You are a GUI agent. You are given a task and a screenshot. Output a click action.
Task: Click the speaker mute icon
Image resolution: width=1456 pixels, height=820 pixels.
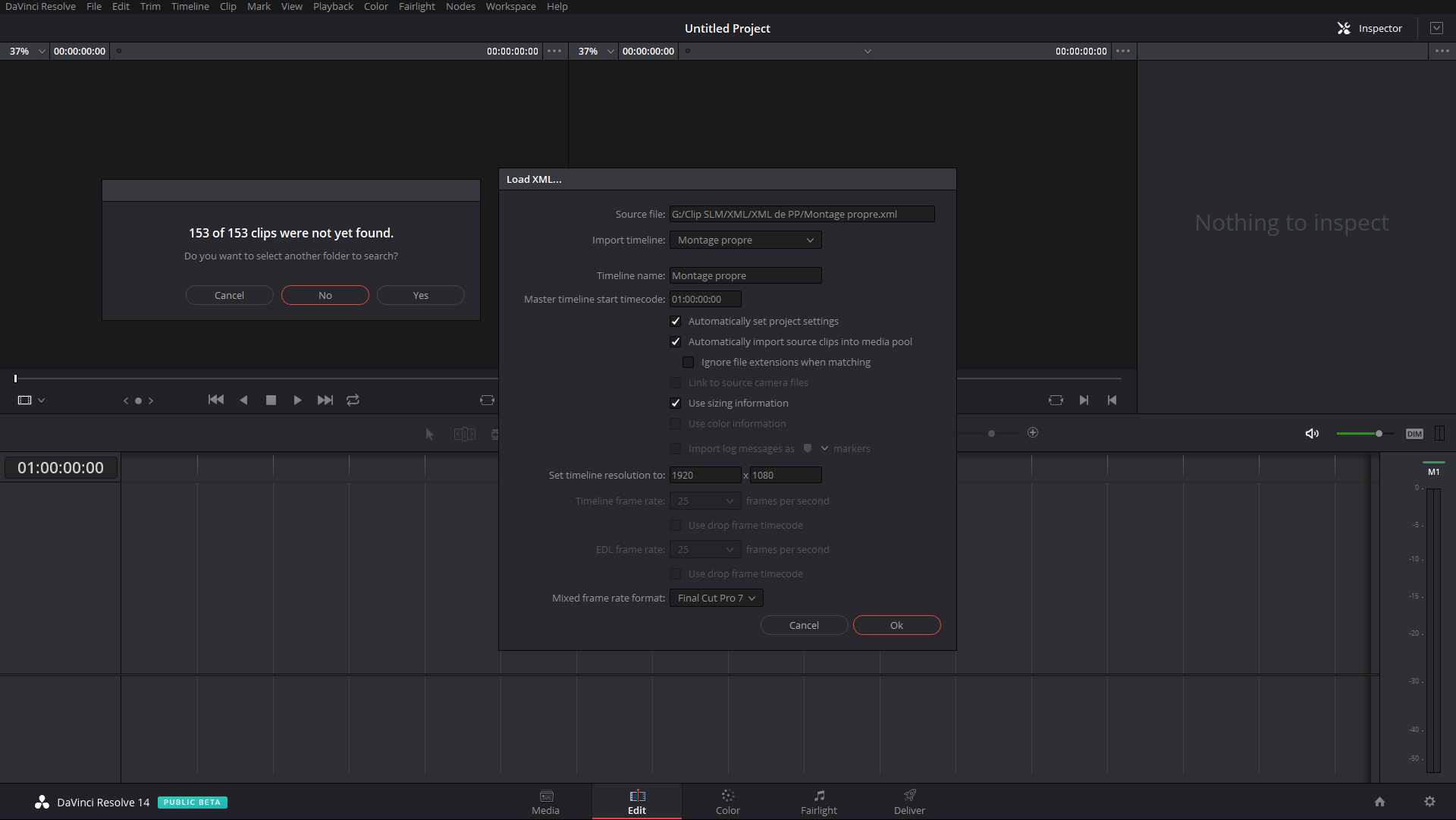[1312, 433]
